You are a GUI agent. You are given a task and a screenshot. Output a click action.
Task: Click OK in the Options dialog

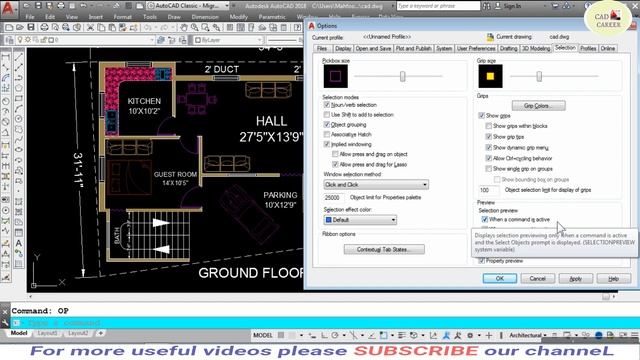(500, 278)
